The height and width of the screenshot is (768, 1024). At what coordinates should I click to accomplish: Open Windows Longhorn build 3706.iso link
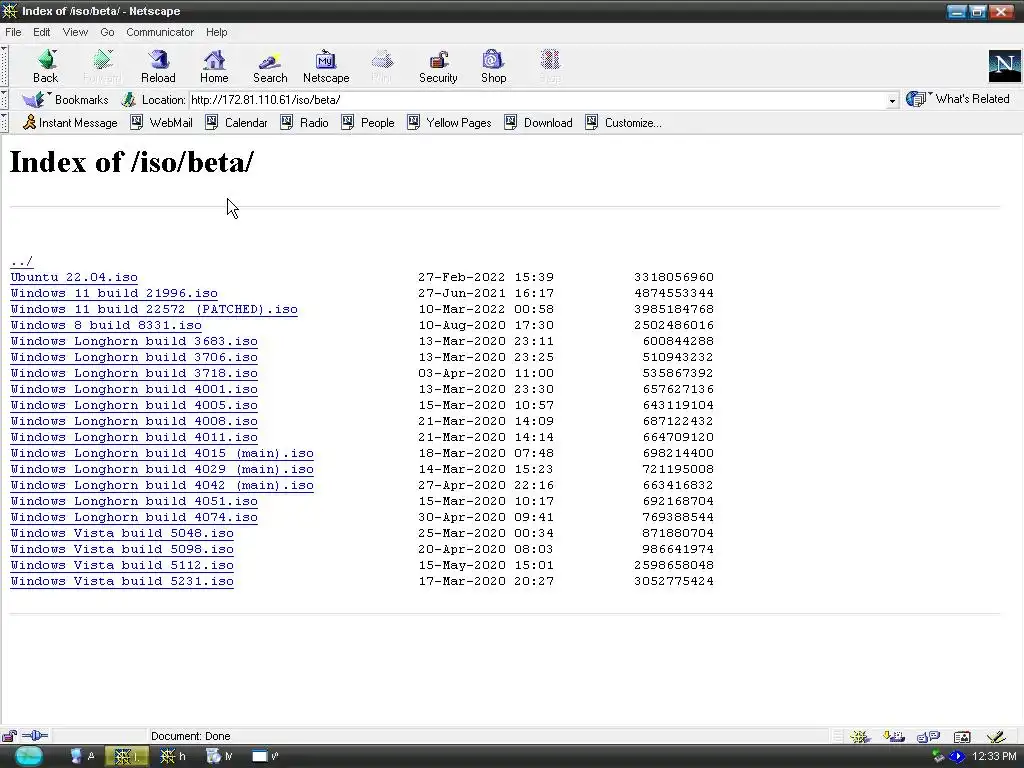click(135, 357)
